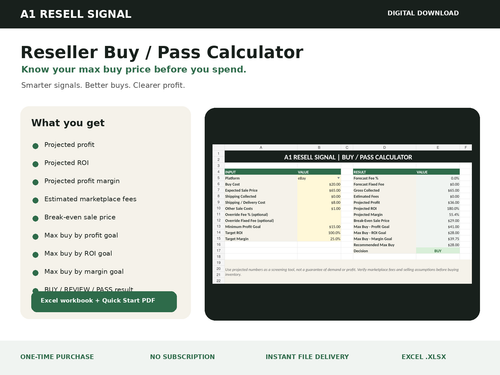Click the RESULT table header cell
The height and width of the screenshot is (375, 500).
pos(384,172)
